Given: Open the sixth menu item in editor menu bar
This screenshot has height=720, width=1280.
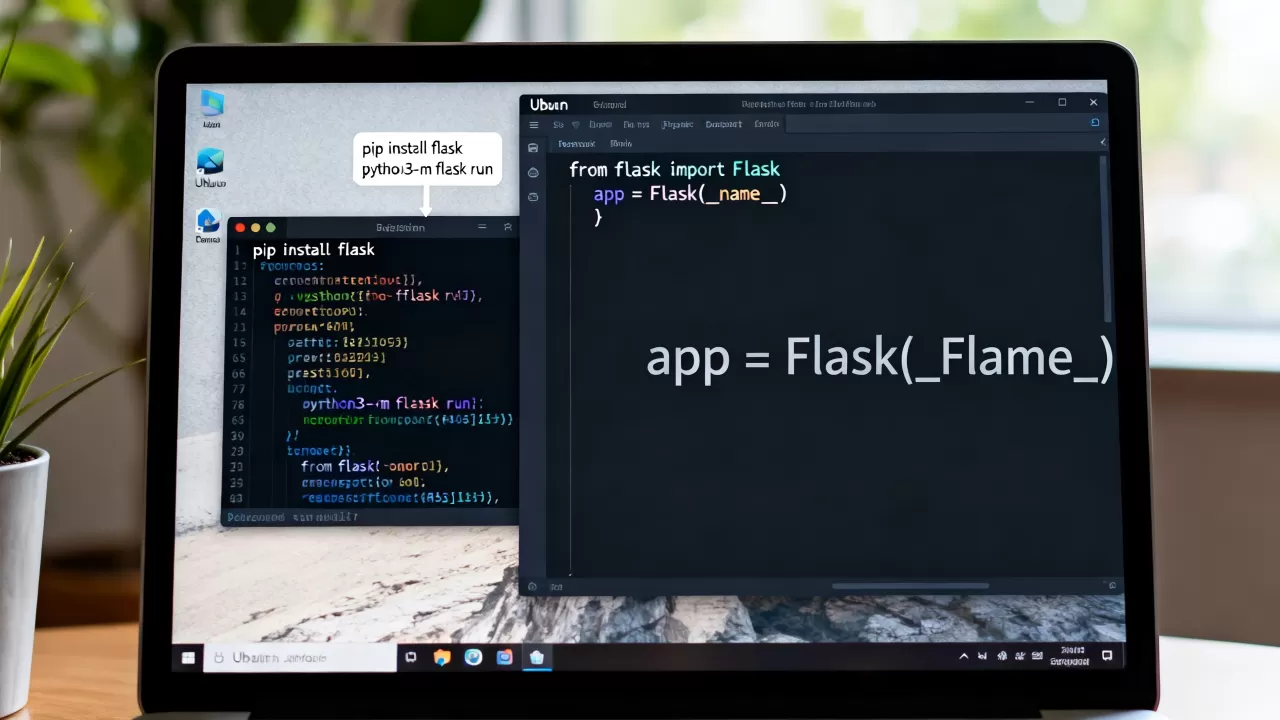Looking at the screenshot, I should 724,125.
